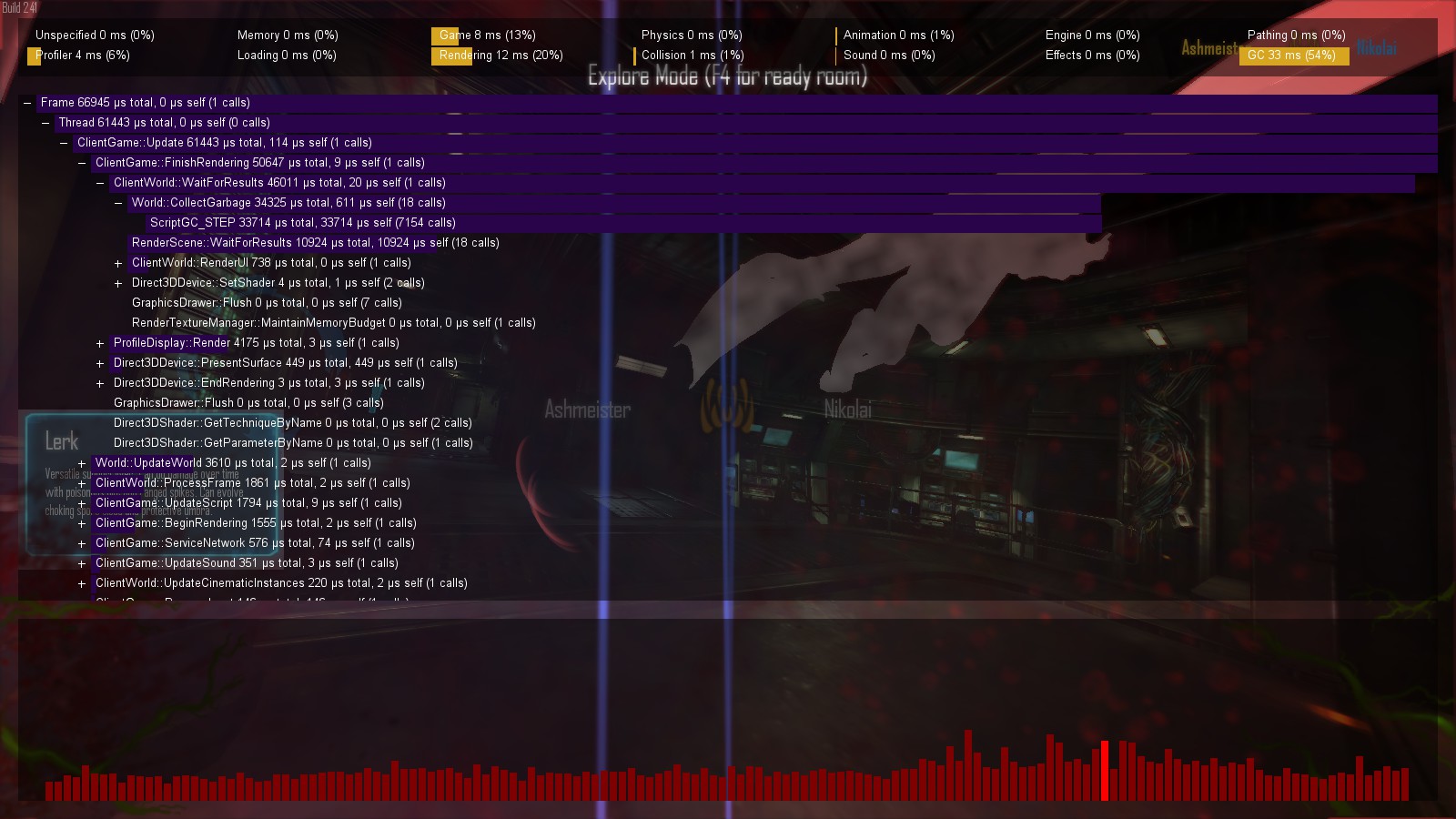The image size is (1456, 819).
Task: Expand the Direct3DDevice::SetShader node
Action: 118,283
